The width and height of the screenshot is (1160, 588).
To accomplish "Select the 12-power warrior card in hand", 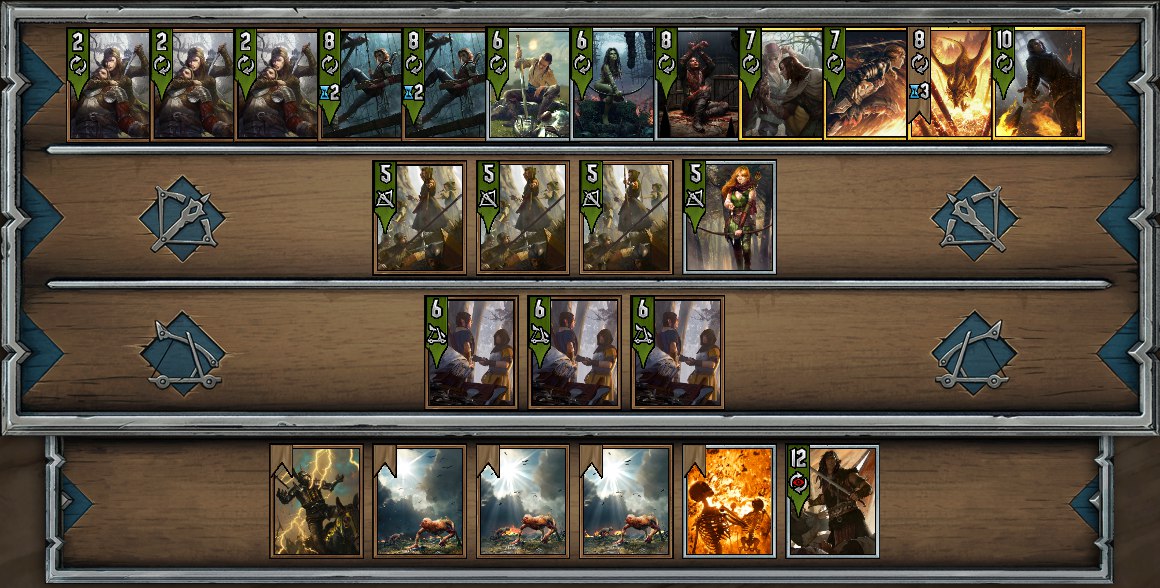I will [x=832, y=501].
